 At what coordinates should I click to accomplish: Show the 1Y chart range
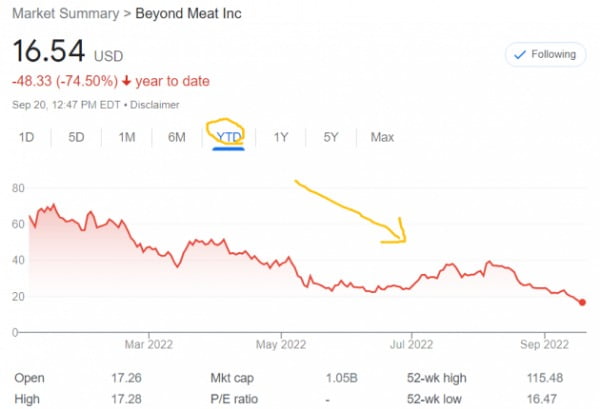click(281, 137)
